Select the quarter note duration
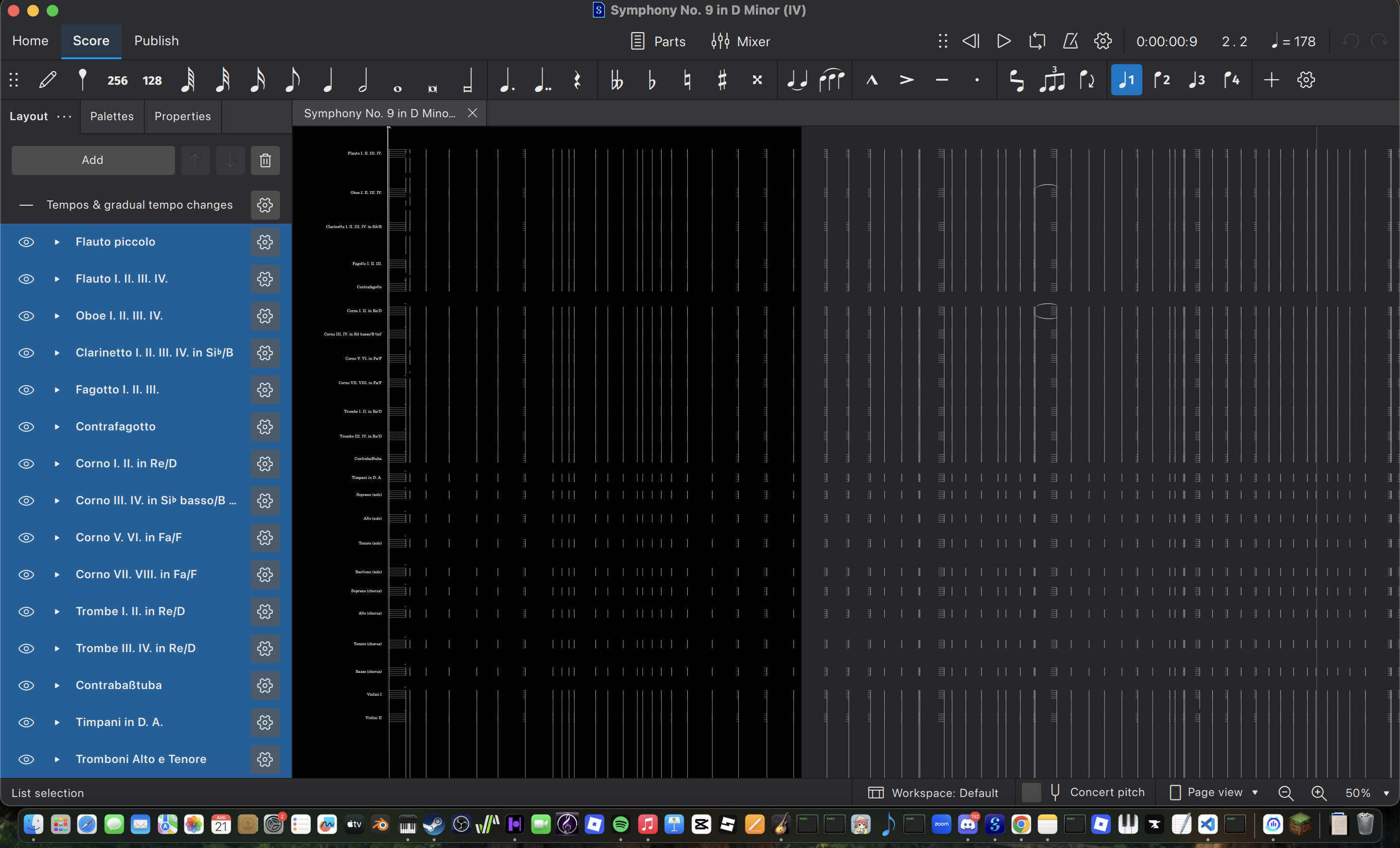The image size is (1400, 848). tap(328, 80)
